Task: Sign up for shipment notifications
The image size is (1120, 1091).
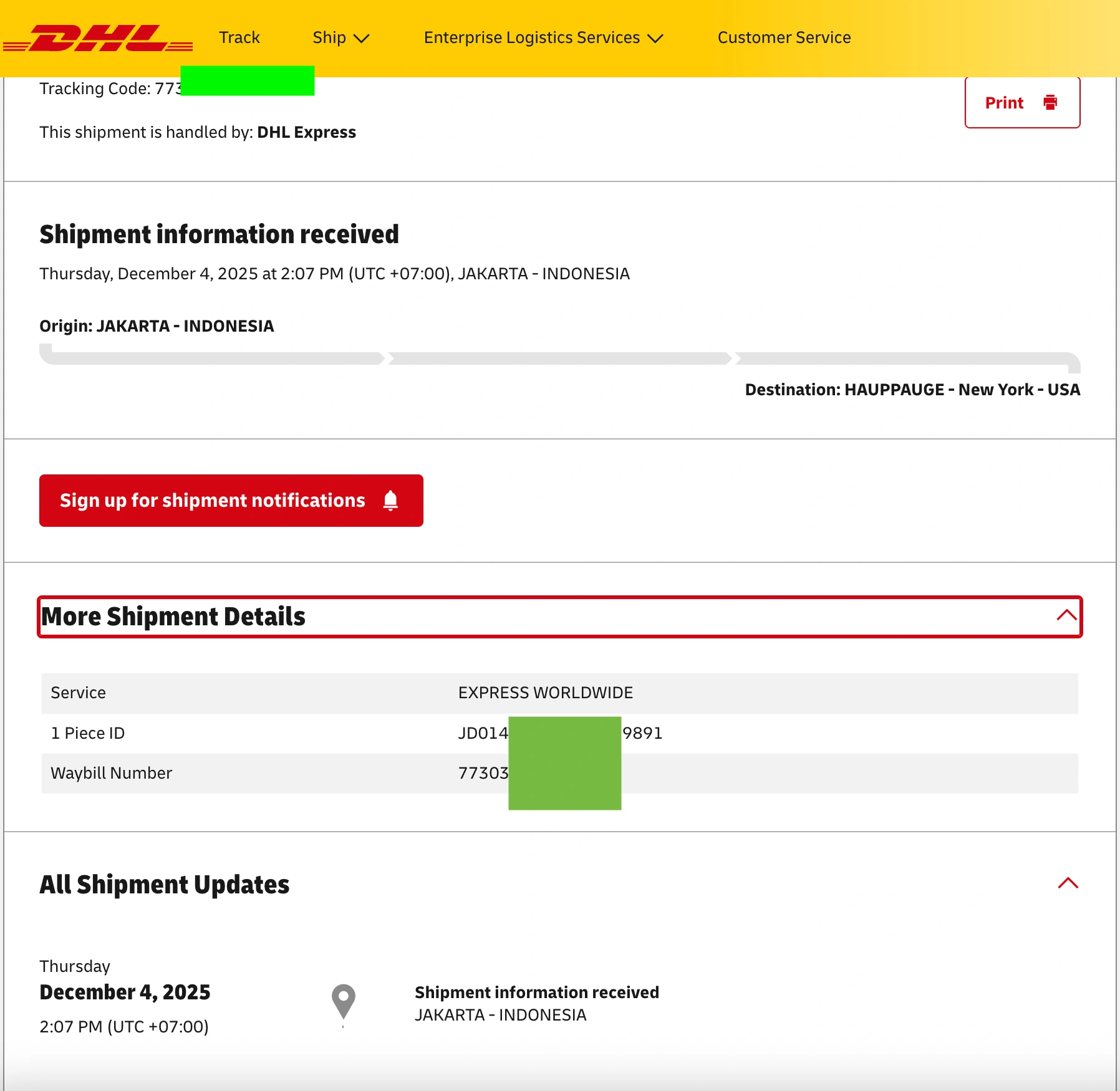Action: (231, 501)
